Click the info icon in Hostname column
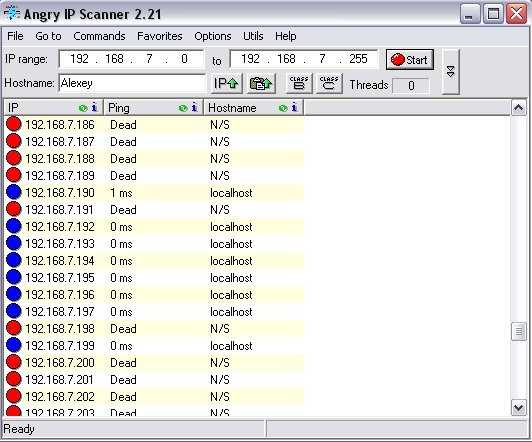Image resolution: width=532 pixels, height=442 pixels. point(294,108)
